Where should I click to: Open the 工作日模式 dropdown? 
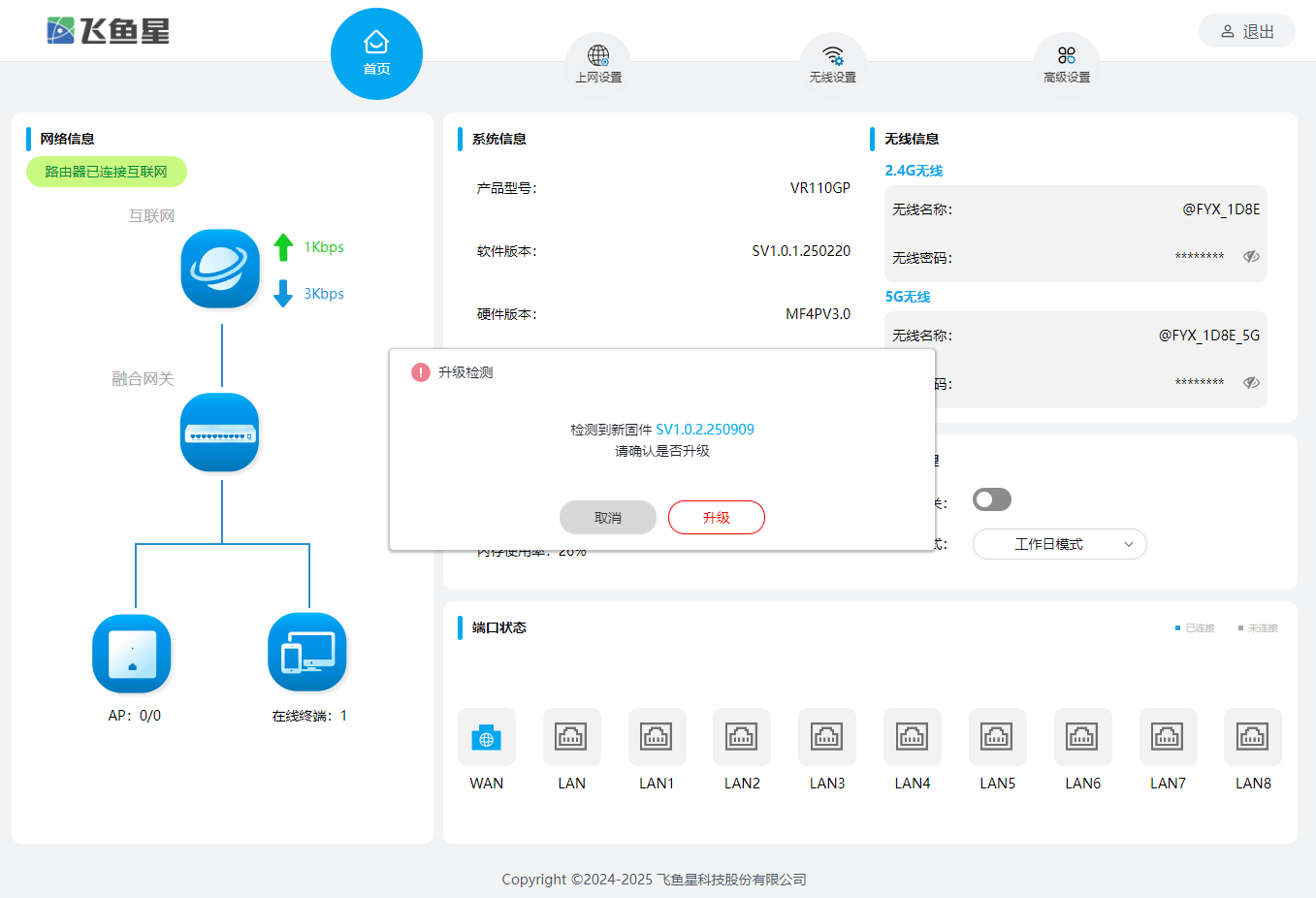tap(1059, 544)
